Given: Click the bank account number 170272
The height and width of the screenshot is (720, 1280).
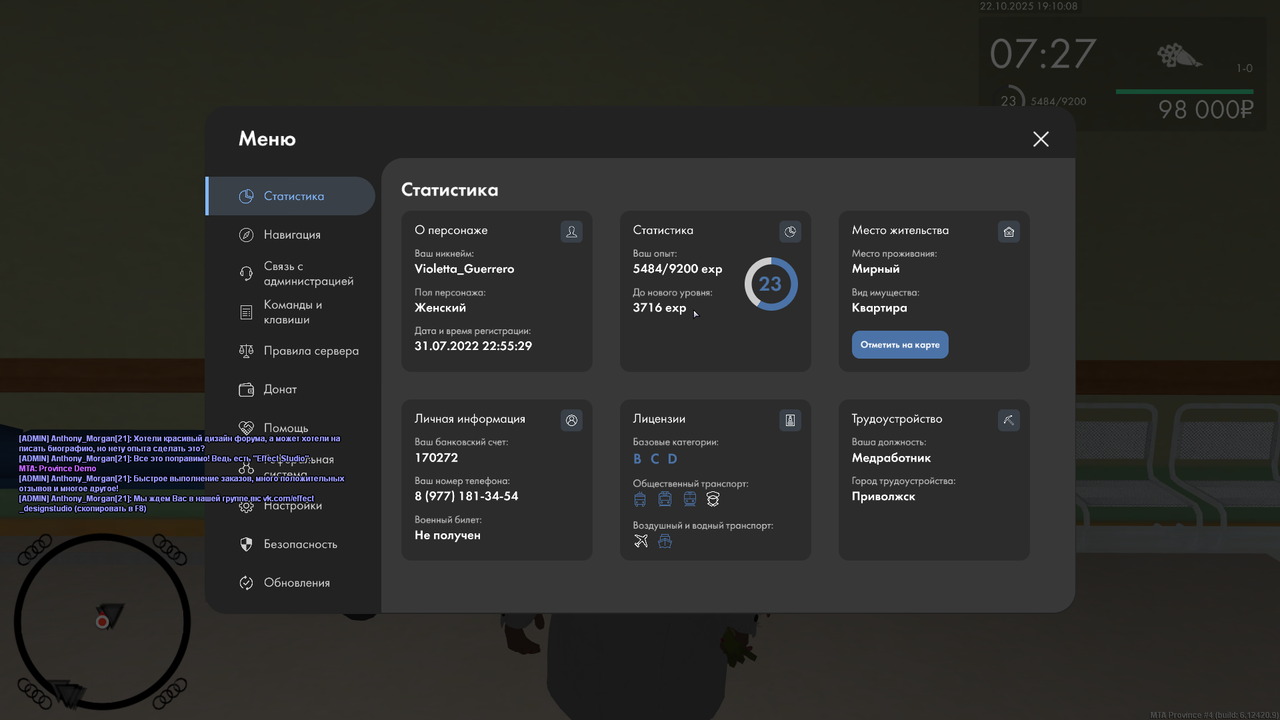Looking at the screenshot, I should 437,458.
